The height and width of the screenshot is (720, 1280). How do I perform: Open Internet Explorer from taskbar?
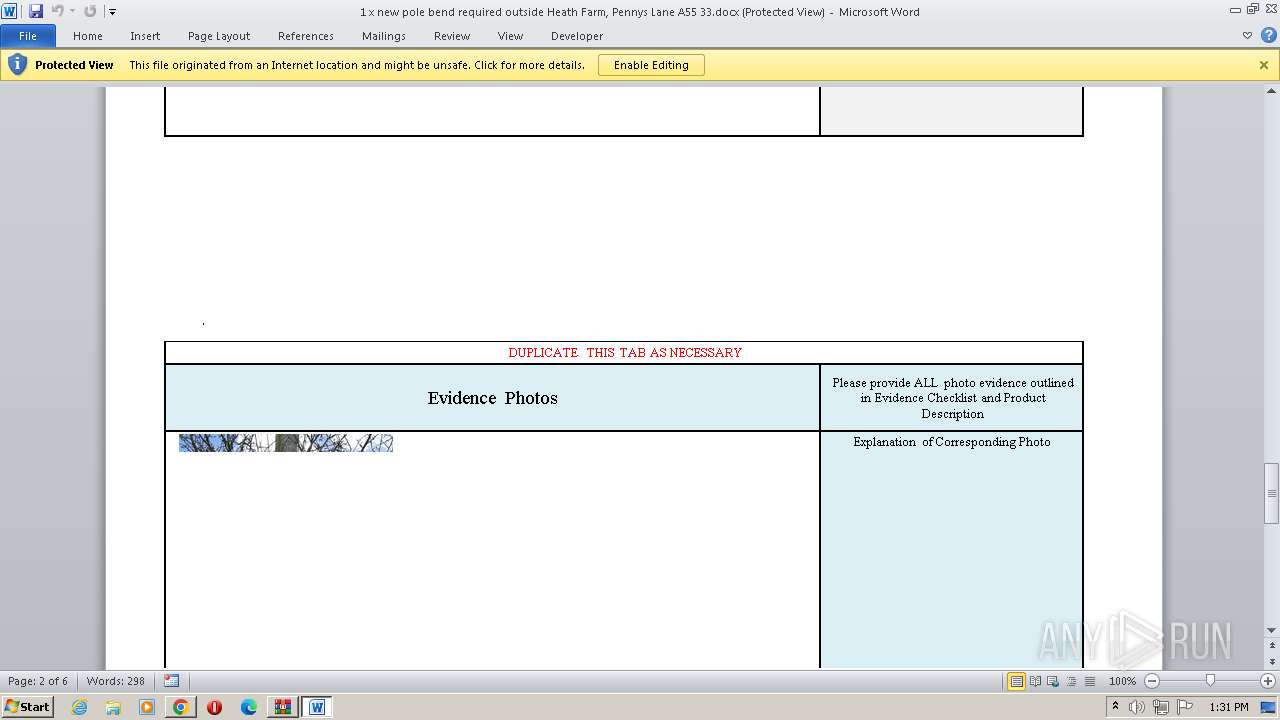tap(79, 707)
